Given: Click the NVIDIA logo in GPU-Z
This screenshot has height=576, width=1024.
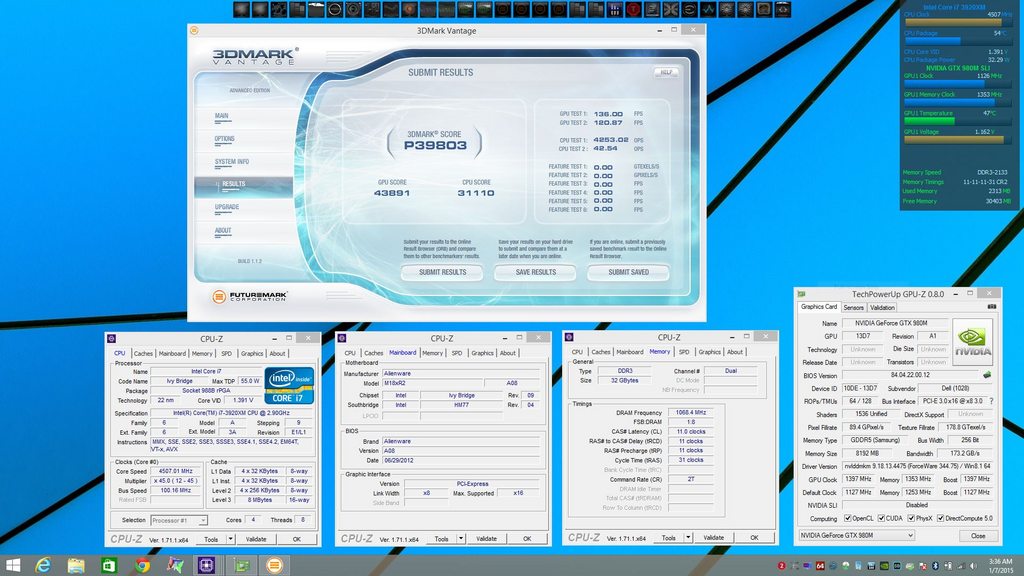Looking at the screenshot, I should pyautogui.click(x=973, y=342).
